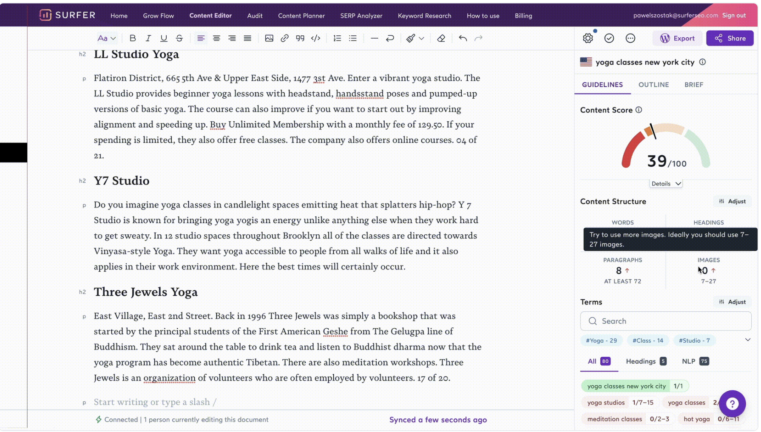Image resolution: width=761 pixels, height=432 pixels.
Task: Switch to the Guidelines tab
Action: [602, 84]
